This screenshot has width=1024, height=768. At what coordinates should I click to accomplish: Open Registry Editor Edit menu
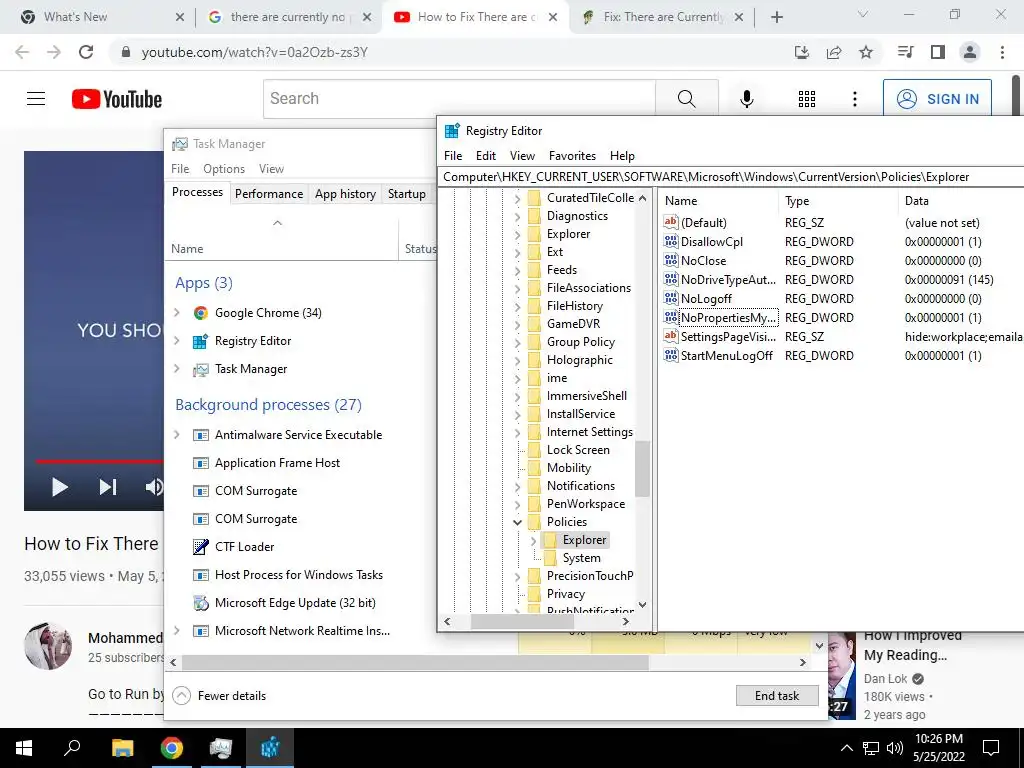pos(485,155)
